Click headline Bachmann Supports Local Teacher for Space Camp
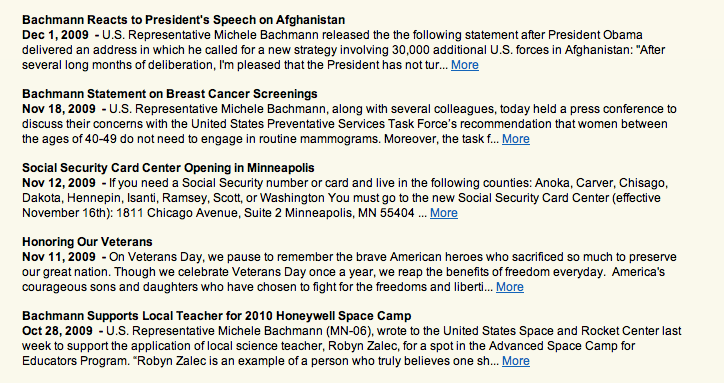The width and height of the screenshot is (724, 383). pos(217,316)
